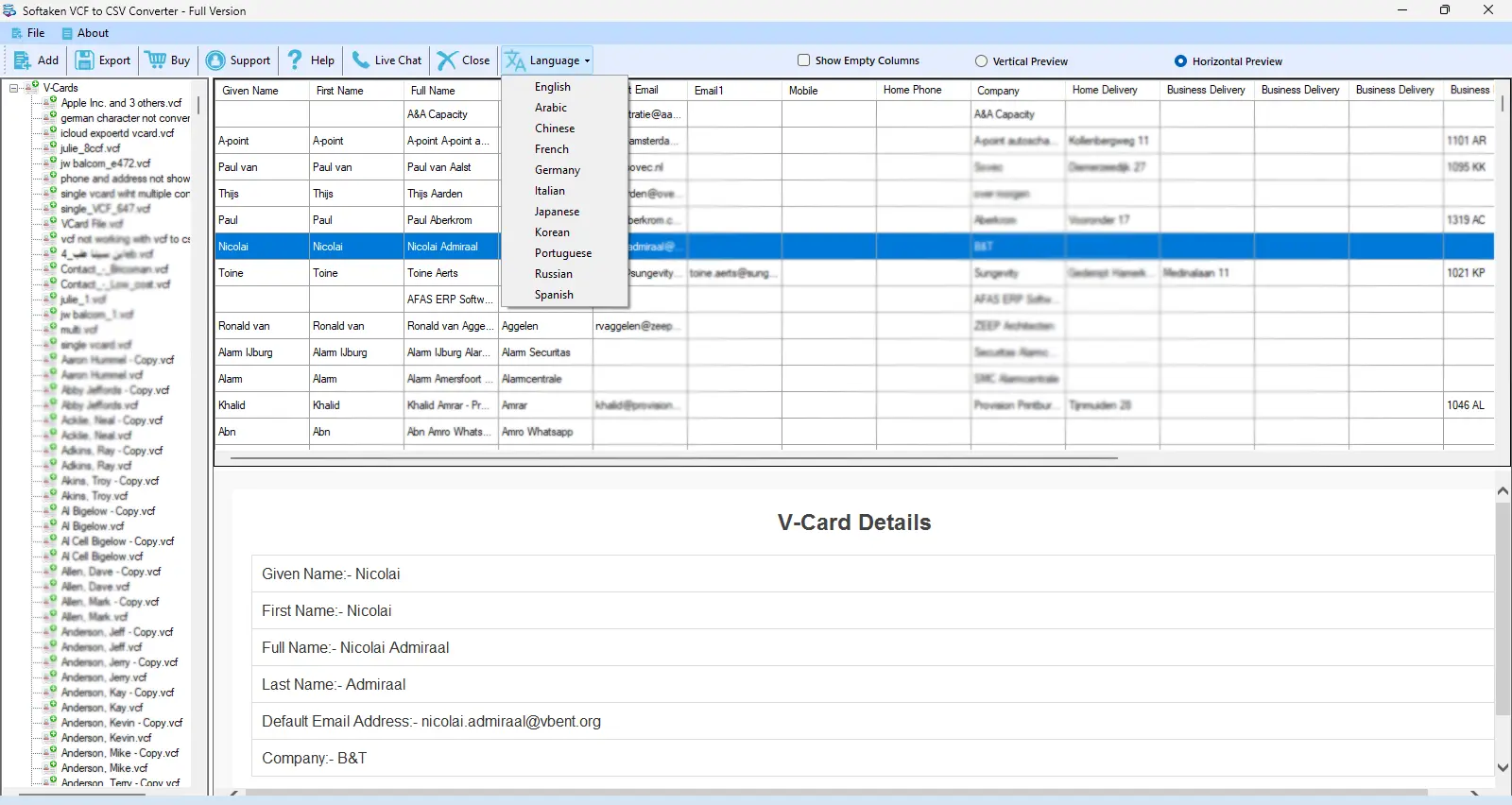Click the 'Nicolai Admiraal' highlighted cell
This screenshot has height=805, width=1512.
coord(451,247)
